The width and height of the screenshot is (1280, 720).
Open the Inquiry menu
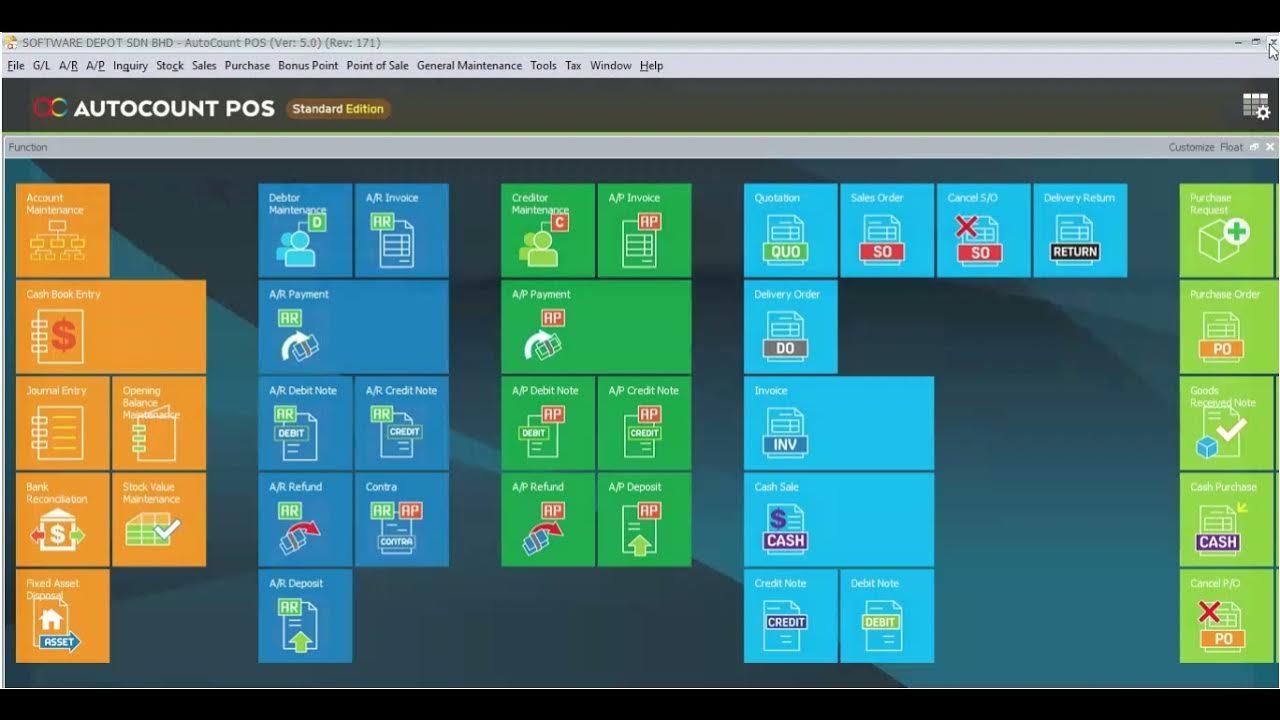coord(130,65)
